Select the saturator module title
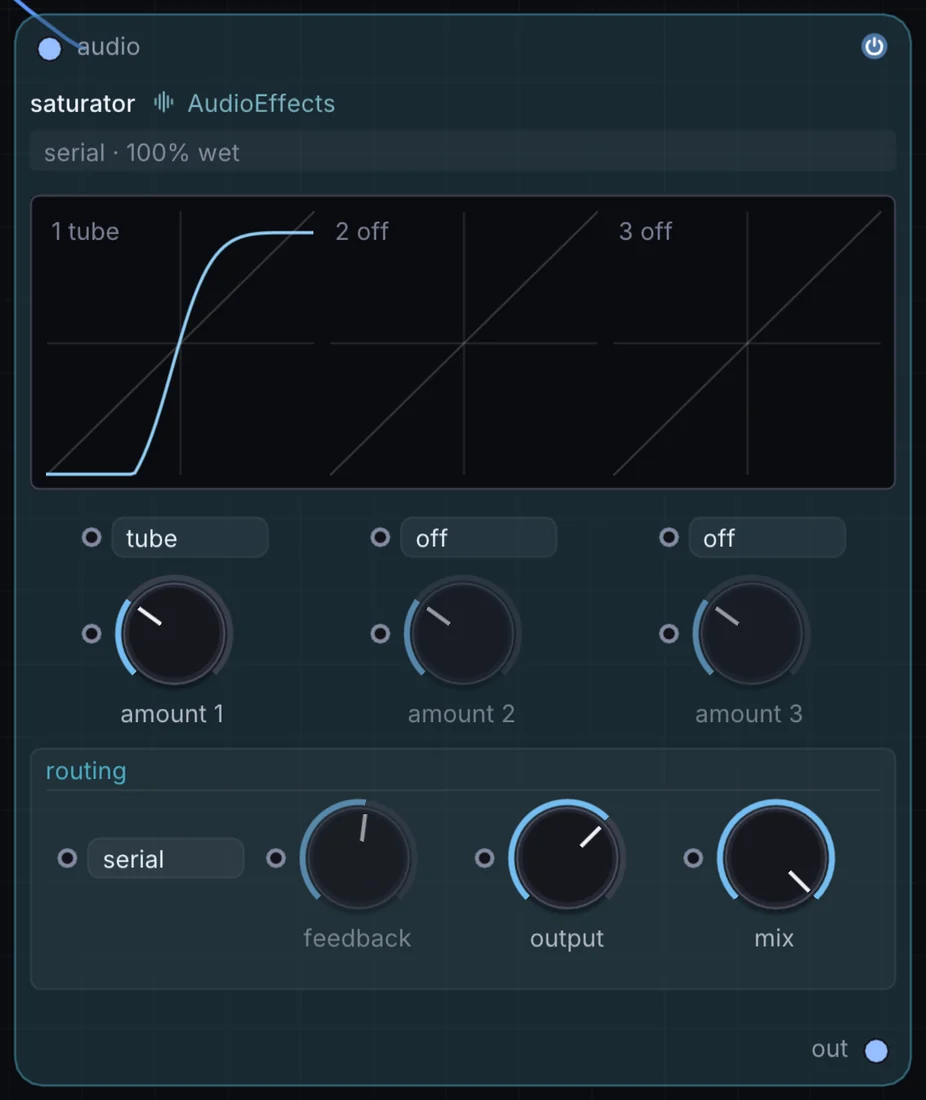The height and width of the screenshot is (1100, 926). click(x=82, y=104)
